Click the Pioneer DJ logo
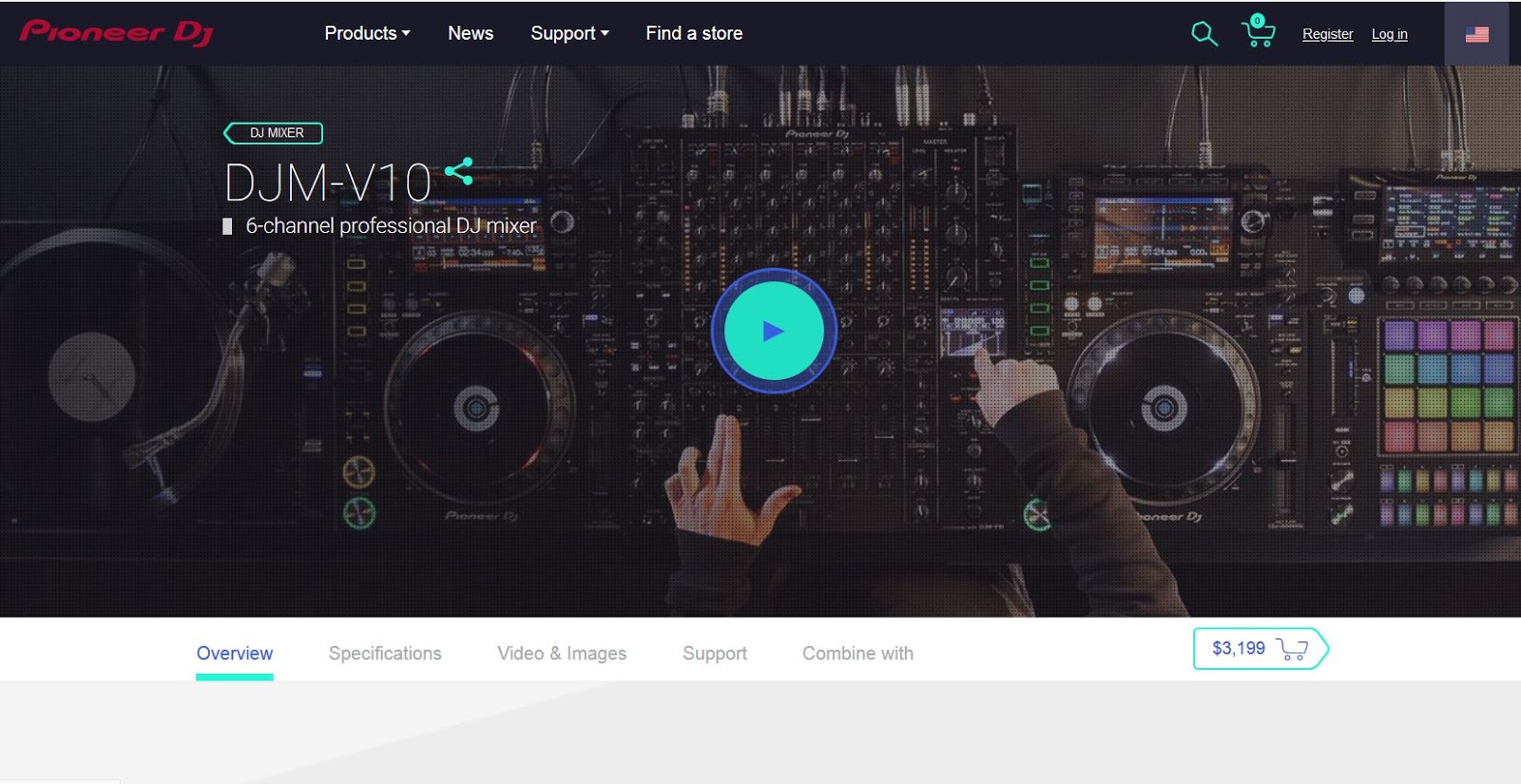This screenshot has width=1521, height=784. pyautogui.click(x=116, y=32)
